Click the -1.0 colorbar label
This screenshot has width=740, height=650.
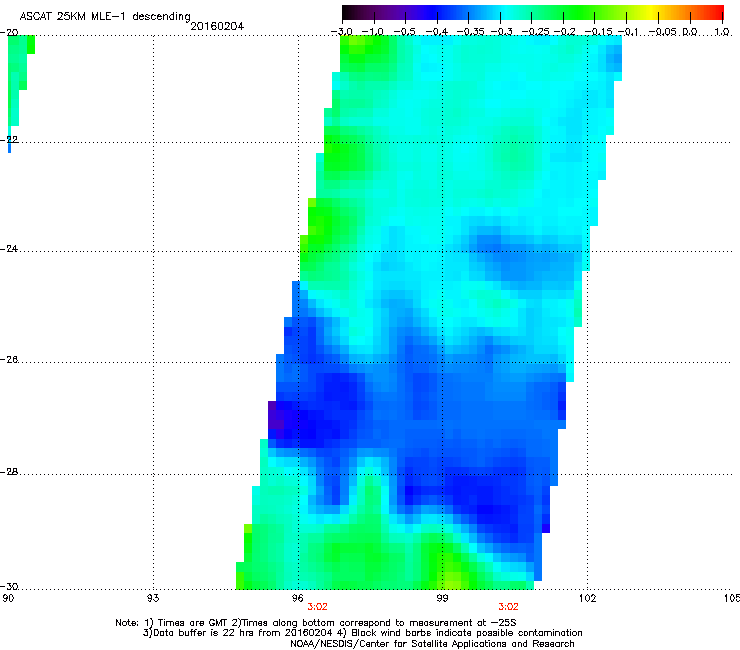[x=373, y=32]
